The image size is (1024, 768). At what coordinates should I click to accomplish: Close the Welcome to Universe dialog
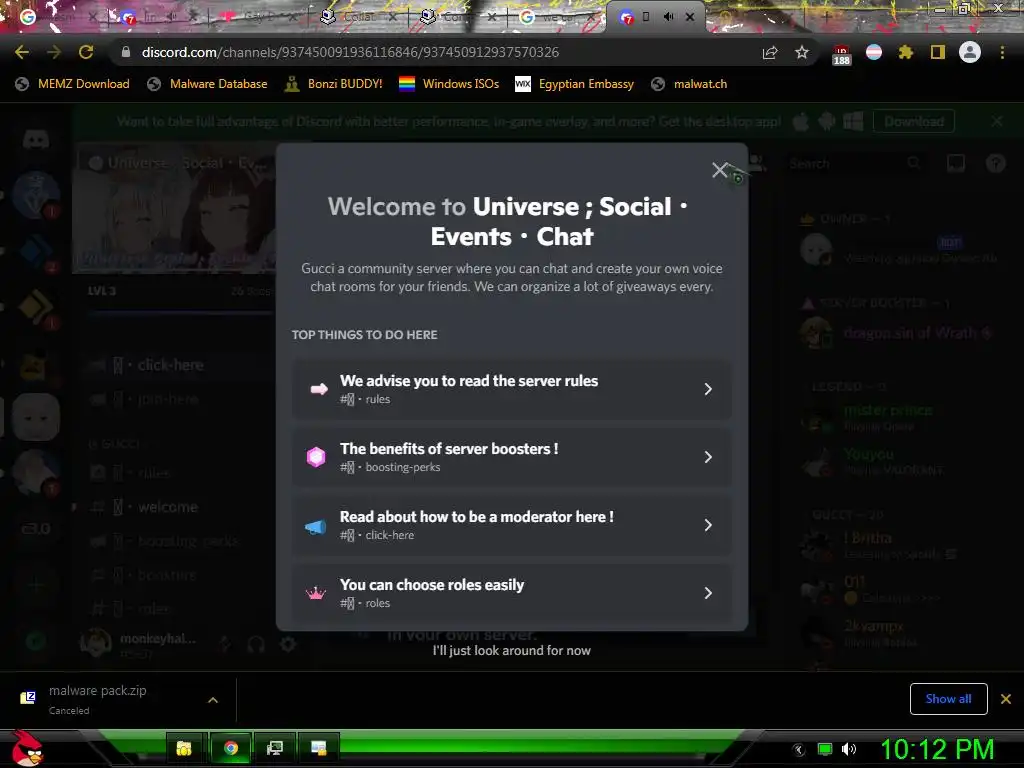(x=720, y=170)
